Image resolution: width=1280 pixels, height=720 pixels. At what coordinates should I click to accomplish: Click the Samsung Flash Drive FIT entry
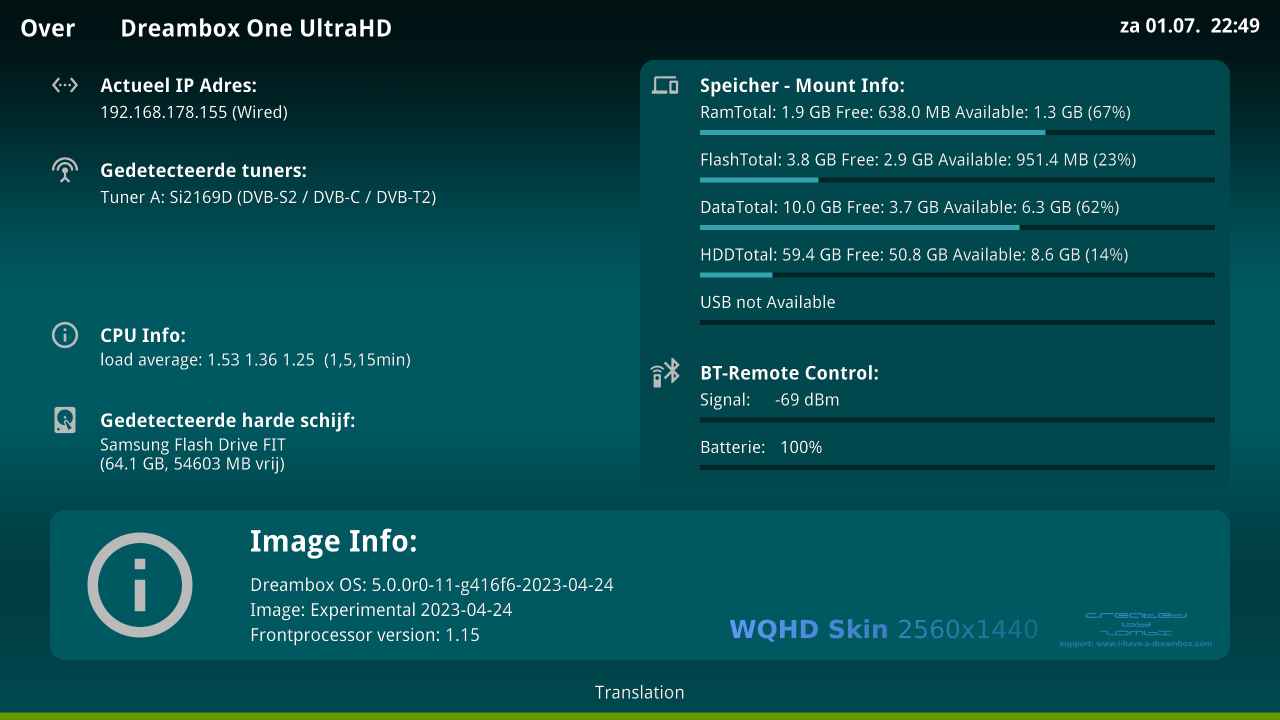192,445
